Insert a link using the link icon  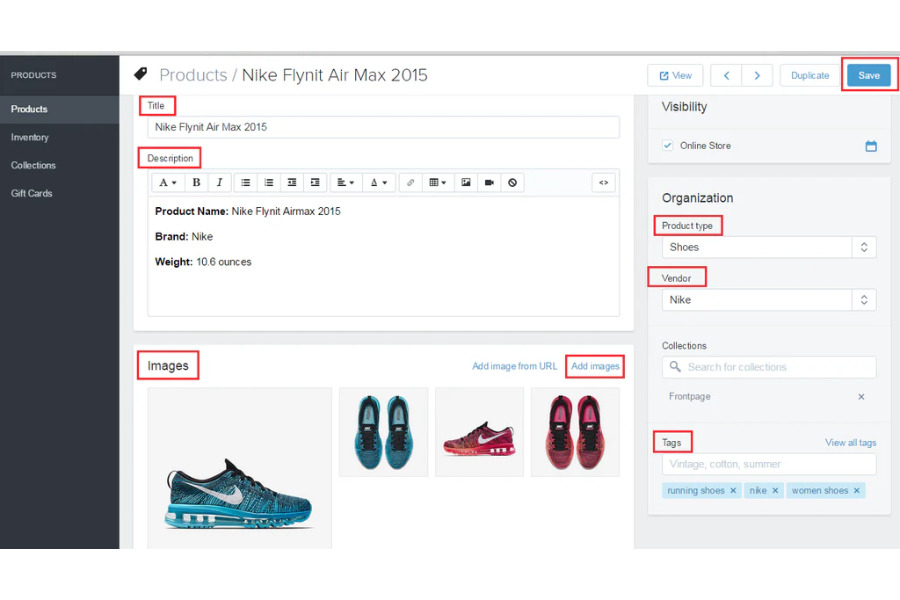coord(410,183)
